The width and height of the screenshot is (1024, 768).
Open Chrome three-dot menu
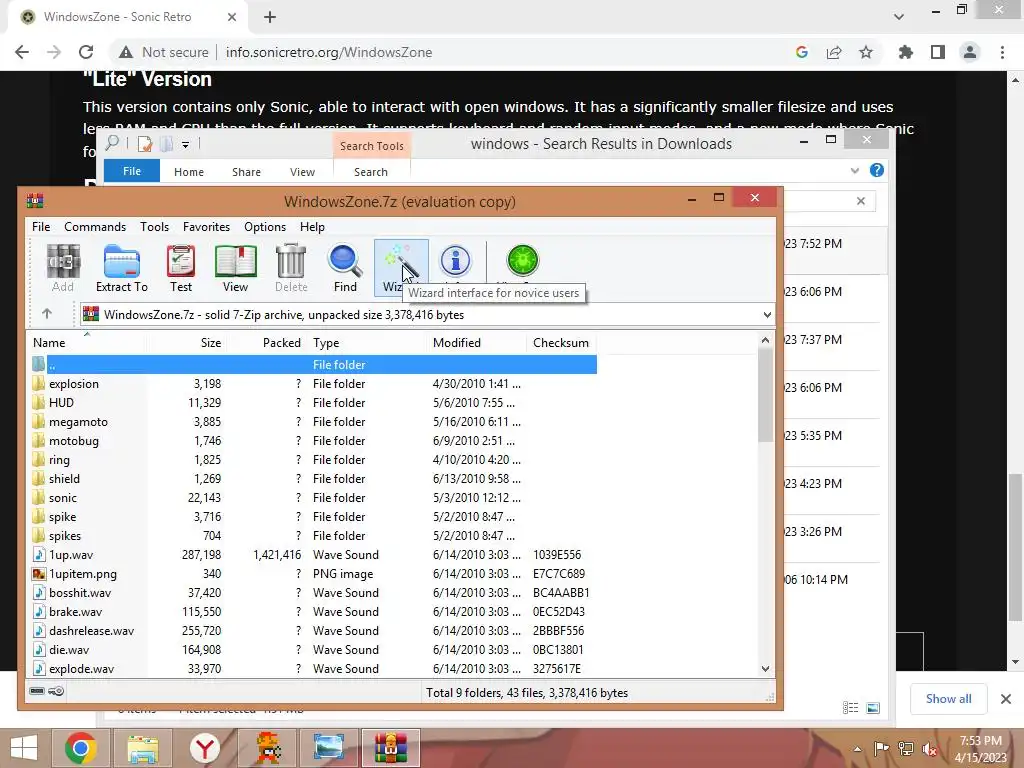(1002, 52)
